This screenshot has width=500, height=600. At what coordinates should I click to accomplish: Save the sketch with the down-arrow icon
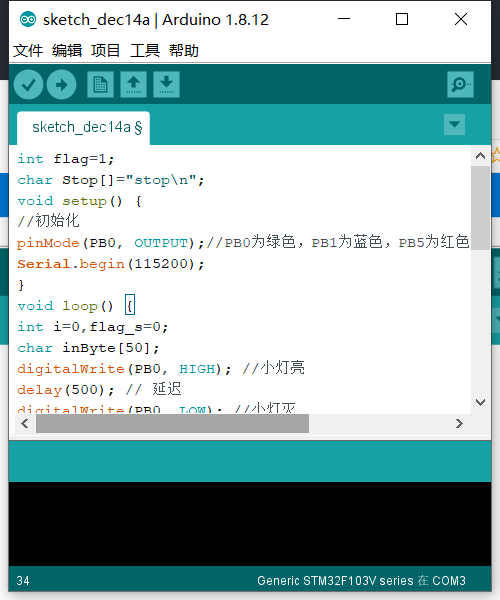[166, 84]
